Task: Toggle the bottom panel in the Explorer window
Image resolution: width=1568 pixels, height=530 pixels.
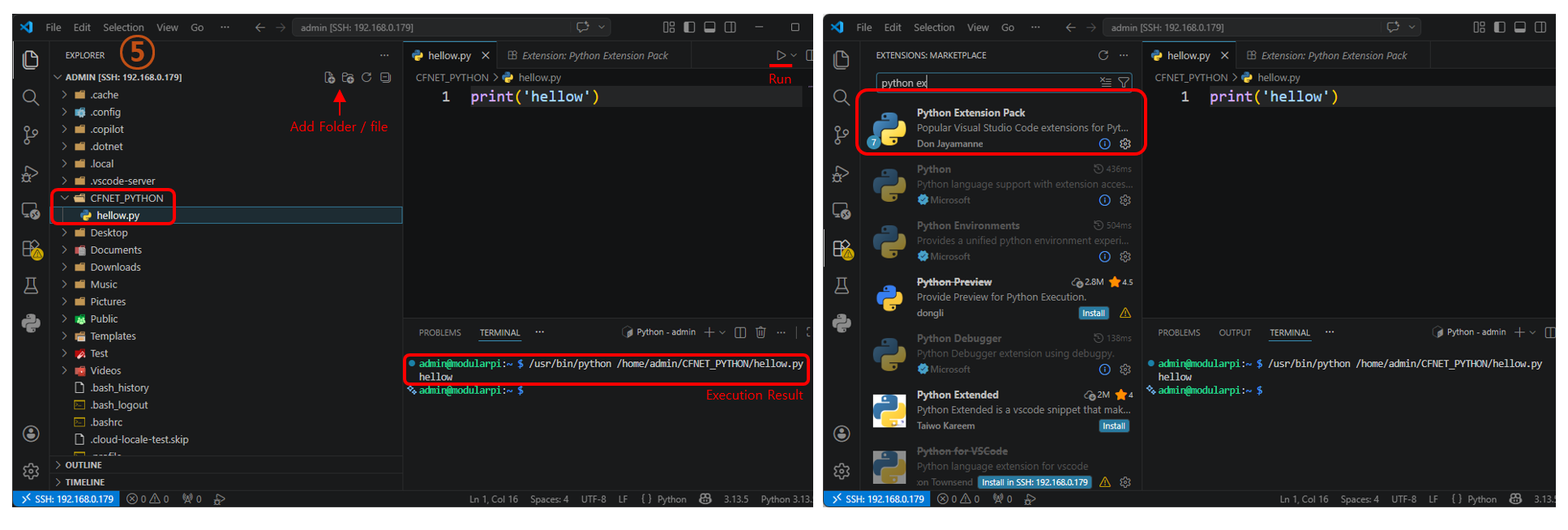Action: 709,28
